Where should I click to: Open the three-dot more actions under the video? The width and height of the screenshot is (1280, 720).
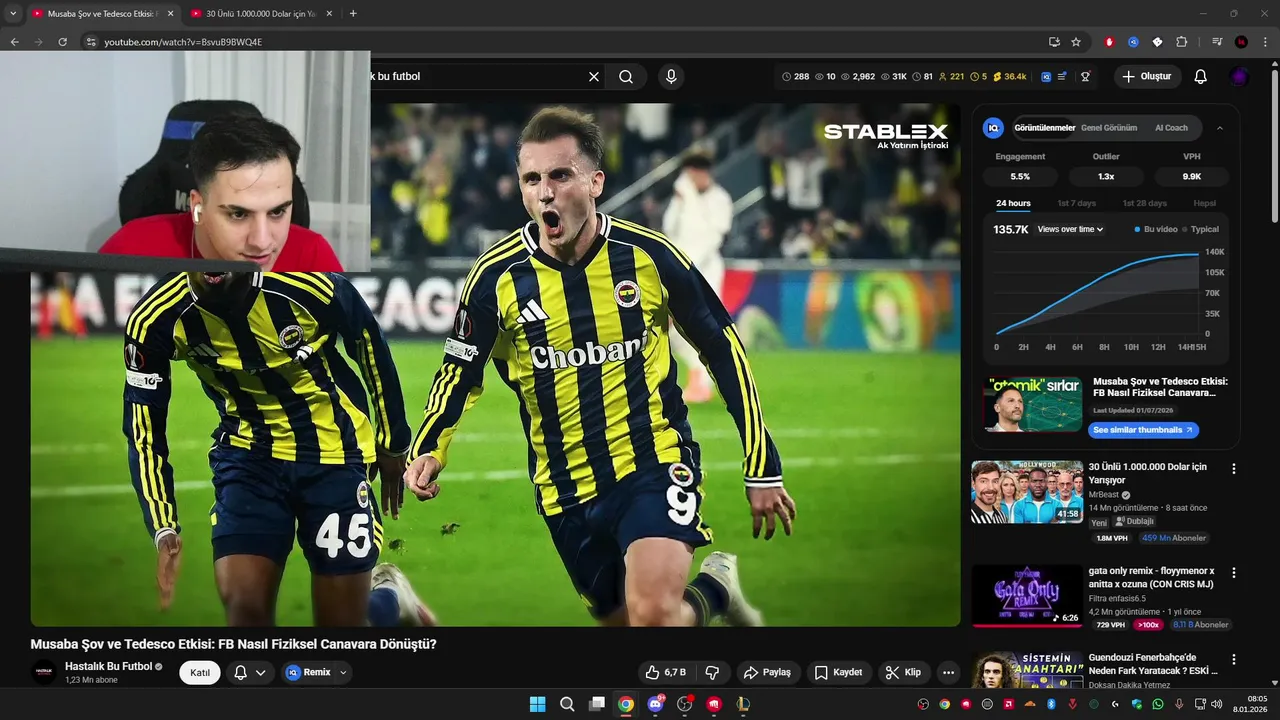pyautogui.click(x=948, y=672)
